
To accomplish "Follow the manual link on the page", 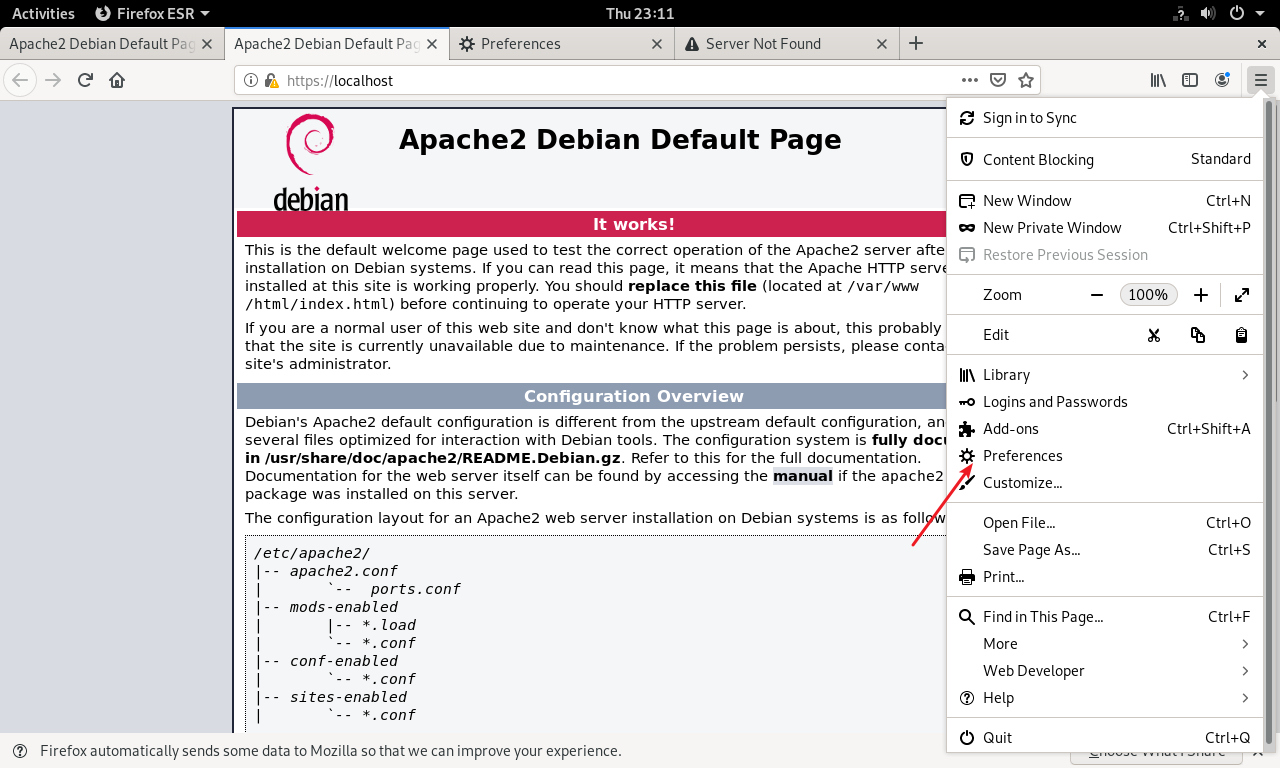I will [x=802, y=476].
